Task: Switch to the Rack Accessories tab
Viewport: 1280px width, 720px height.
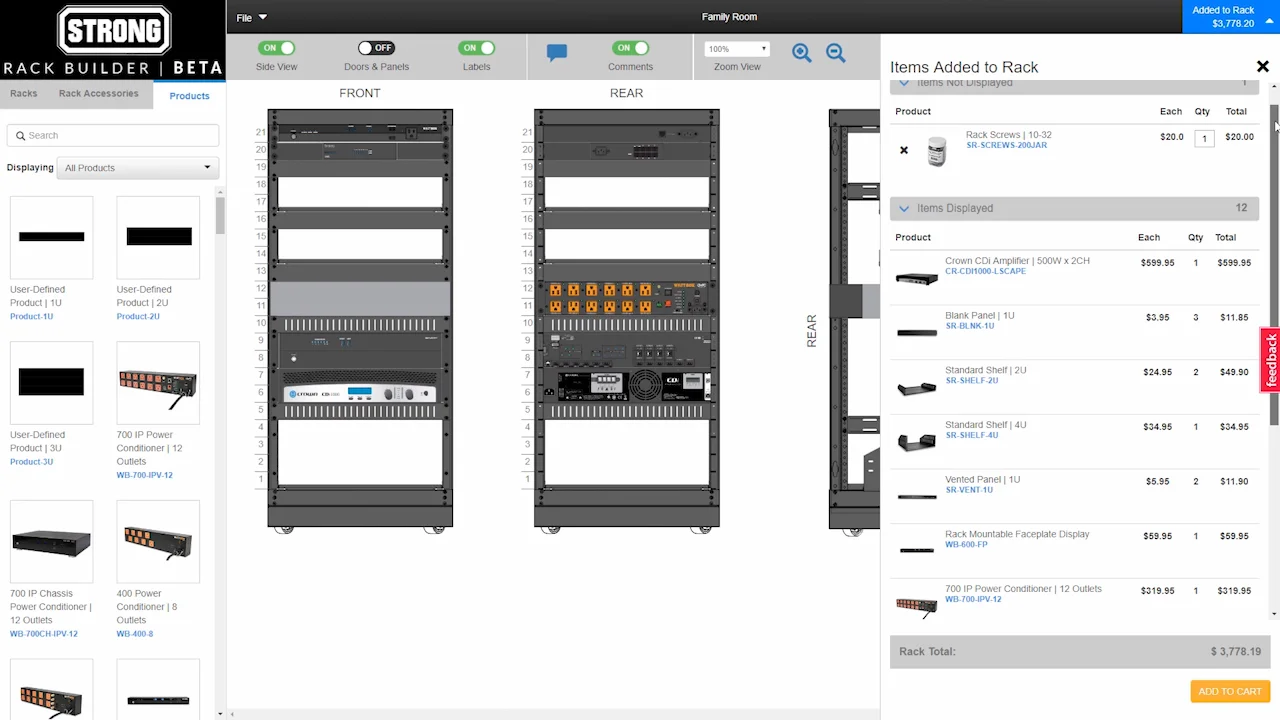Action: [98, 94]
